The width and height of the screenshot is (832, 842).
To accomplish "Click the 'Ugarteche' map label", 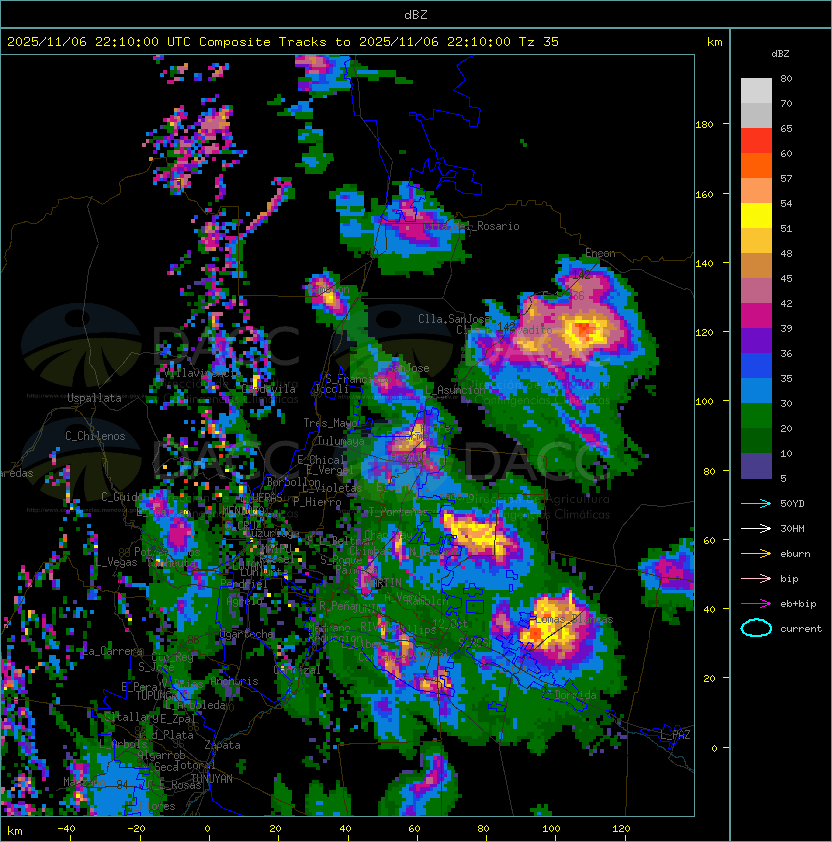I will click(x=247, y=634).
